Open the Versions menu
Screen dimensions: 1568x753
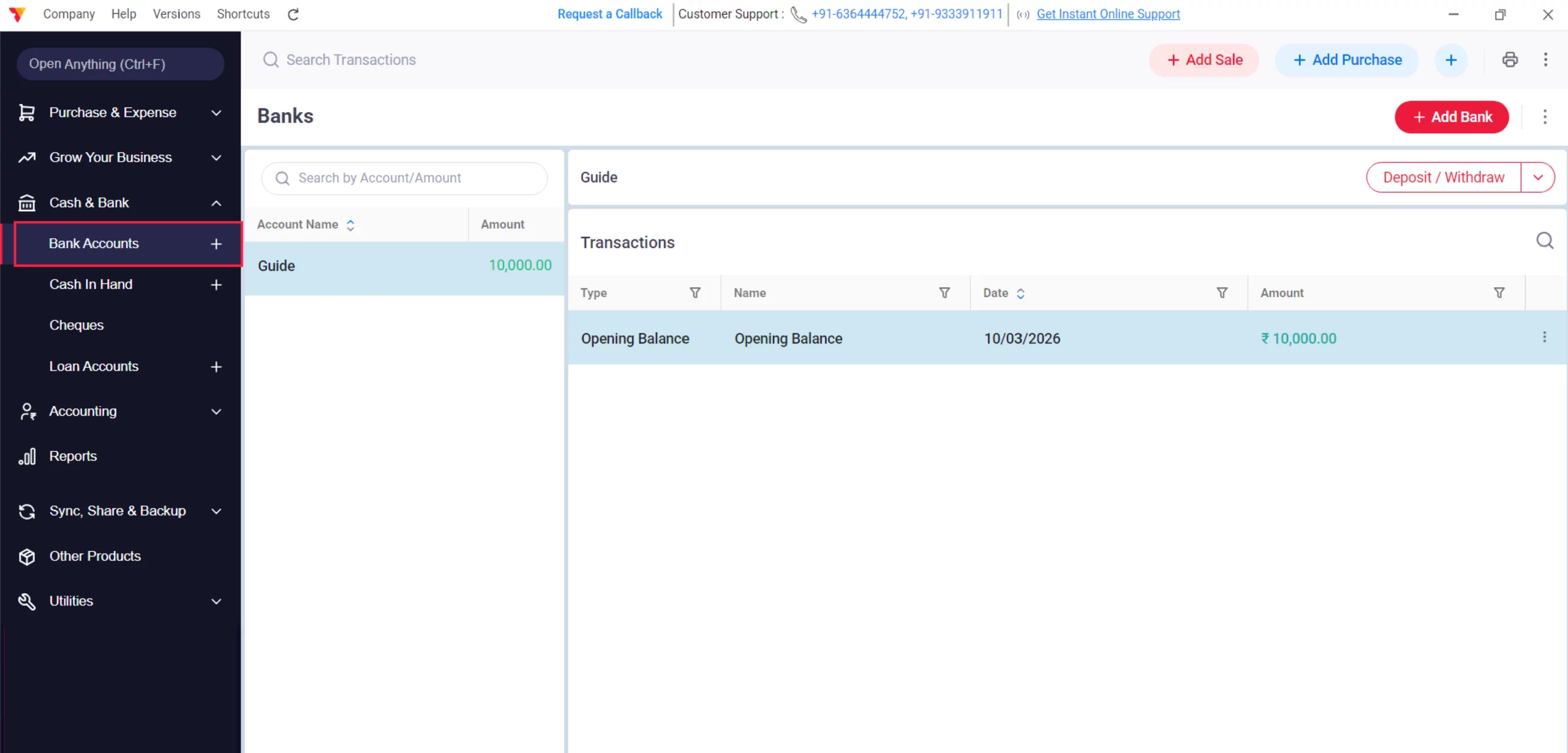pos(176,13)
